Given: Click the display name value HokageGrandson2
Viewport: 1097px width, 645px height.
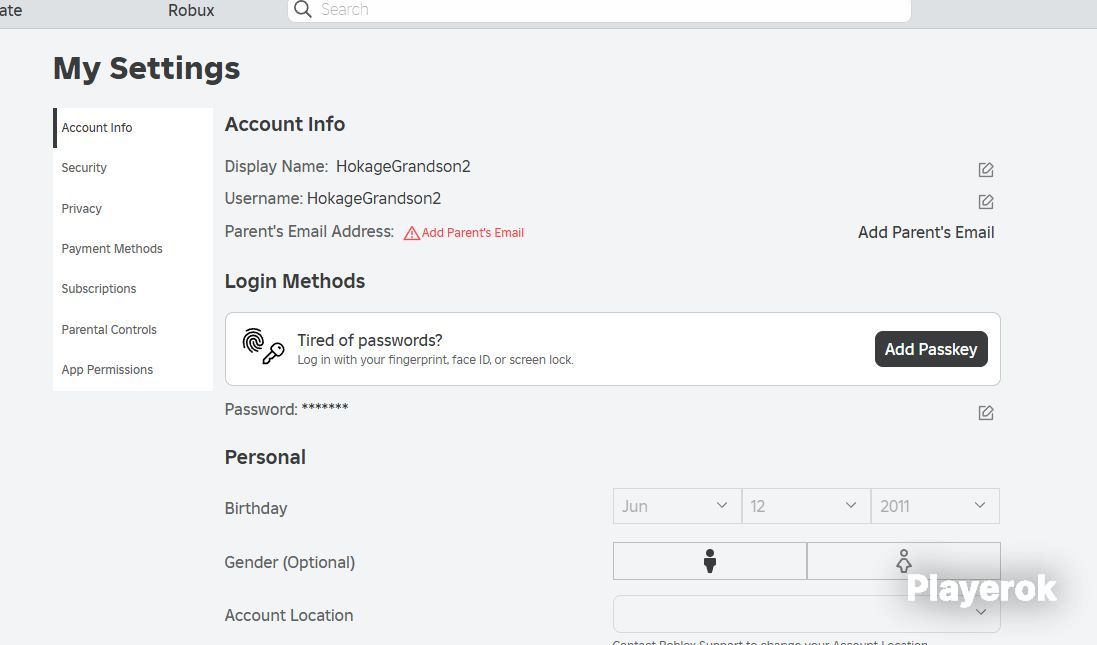Looking at the screenshot, I should [x=403, y=166].
